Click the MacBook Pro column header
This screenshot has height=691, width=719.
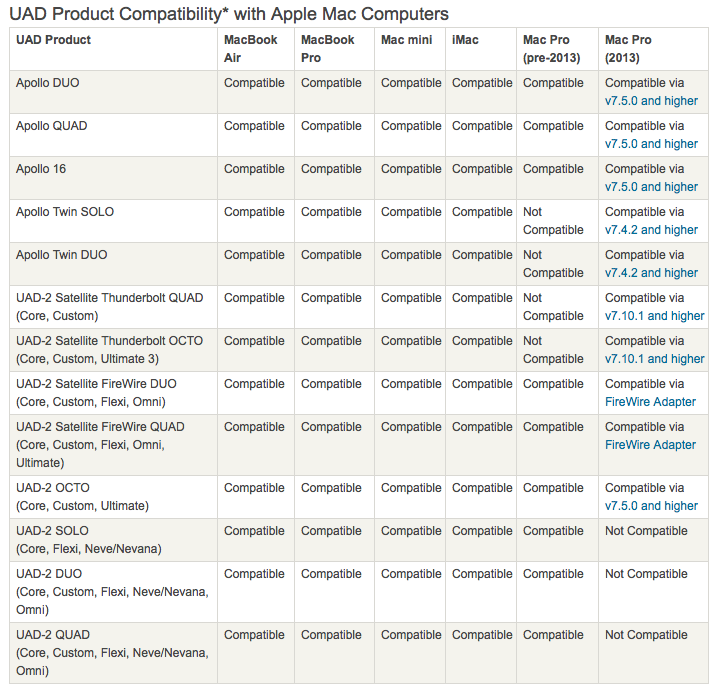tap(328, 49)
